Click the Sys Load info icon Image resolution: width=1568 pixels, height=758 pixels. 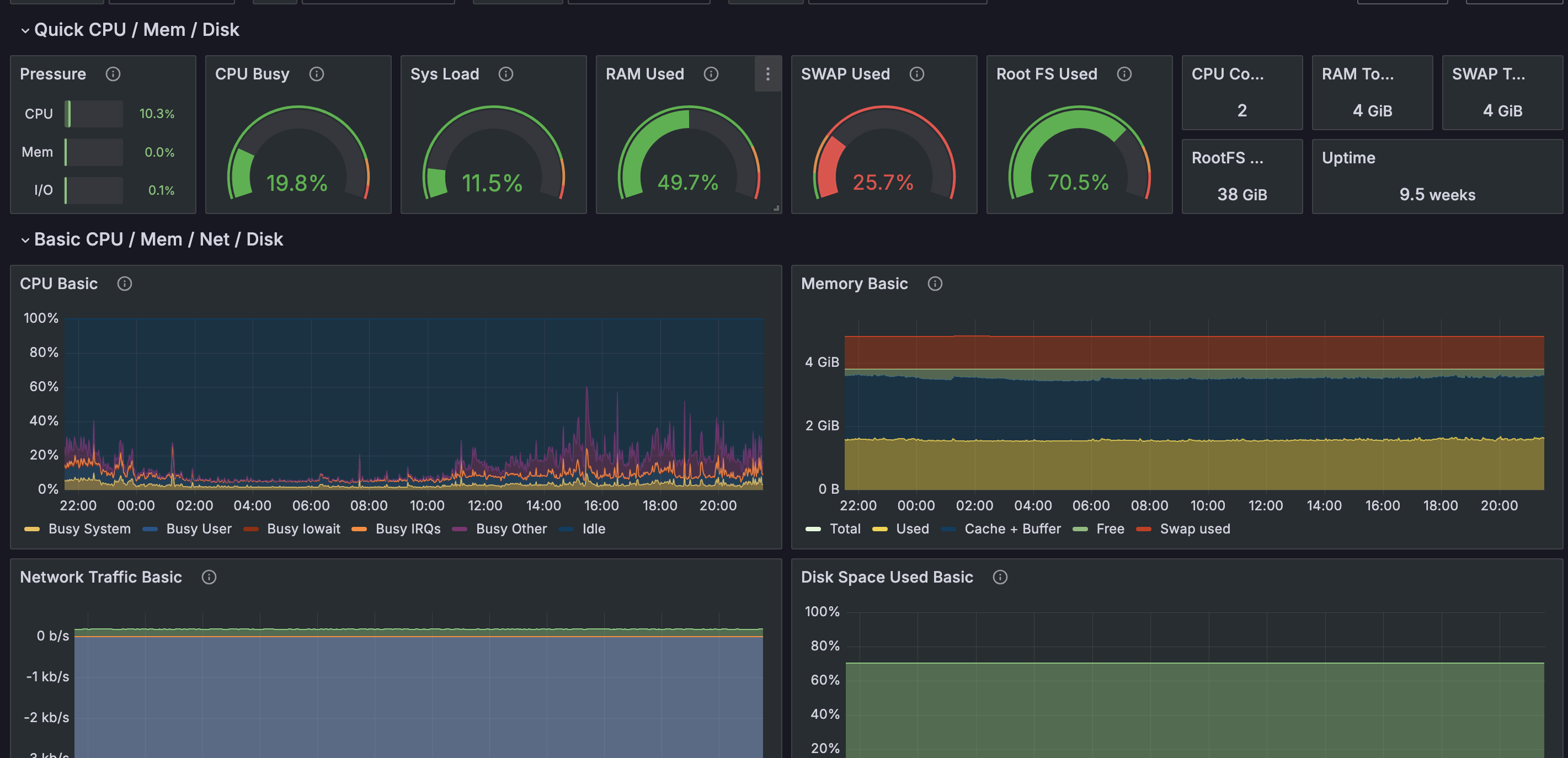pyautogui.click(x=506, y=74)
